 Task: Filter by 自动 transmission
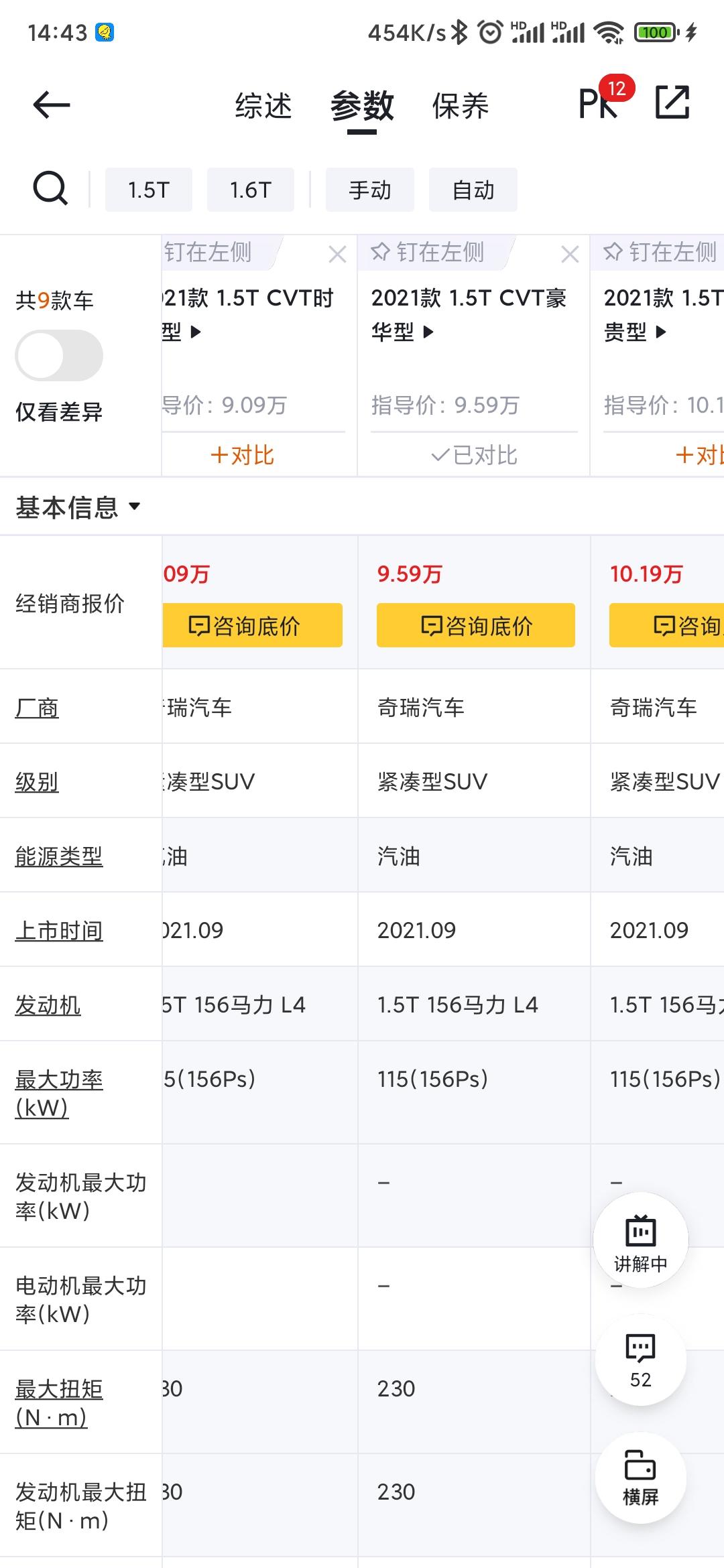coord(473,190)
